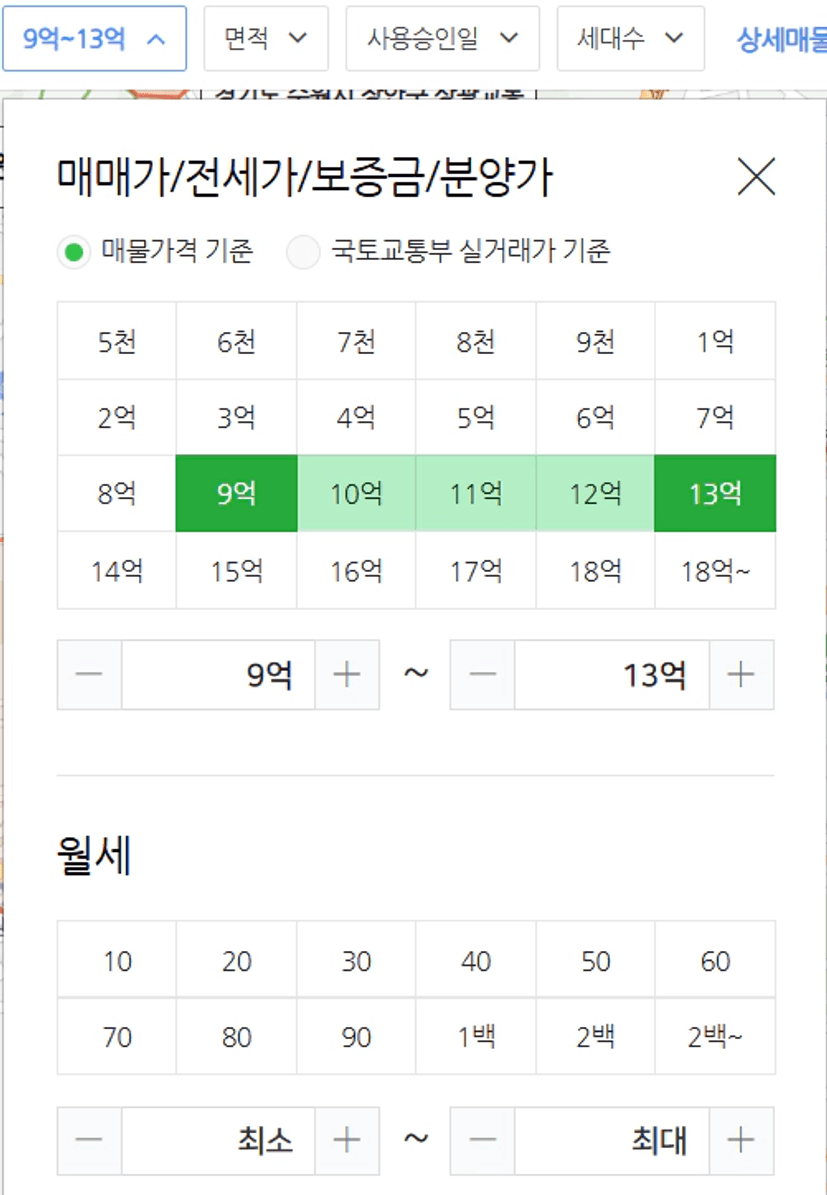Screen dimensions: 827x1195
Task: Increase the maximum price of 13억 with plus
Action: pos(741,674)
